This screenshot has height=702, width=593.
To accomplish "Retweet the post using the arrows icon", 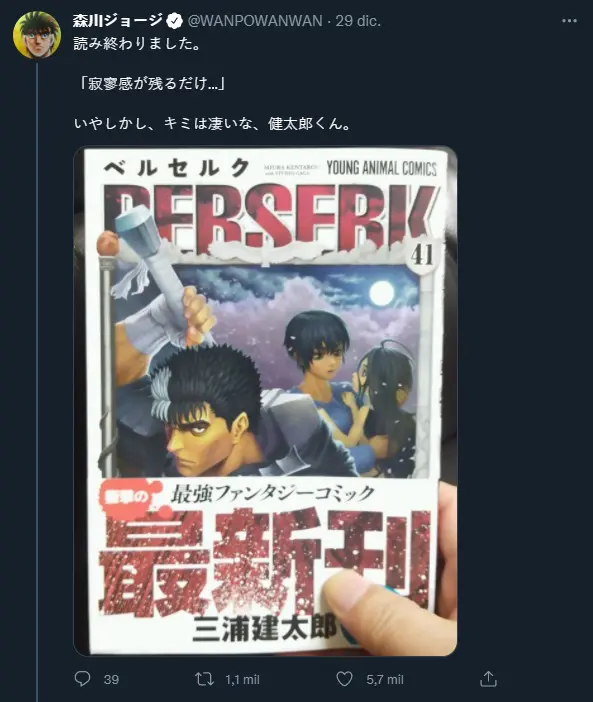I will coord(205,679).
